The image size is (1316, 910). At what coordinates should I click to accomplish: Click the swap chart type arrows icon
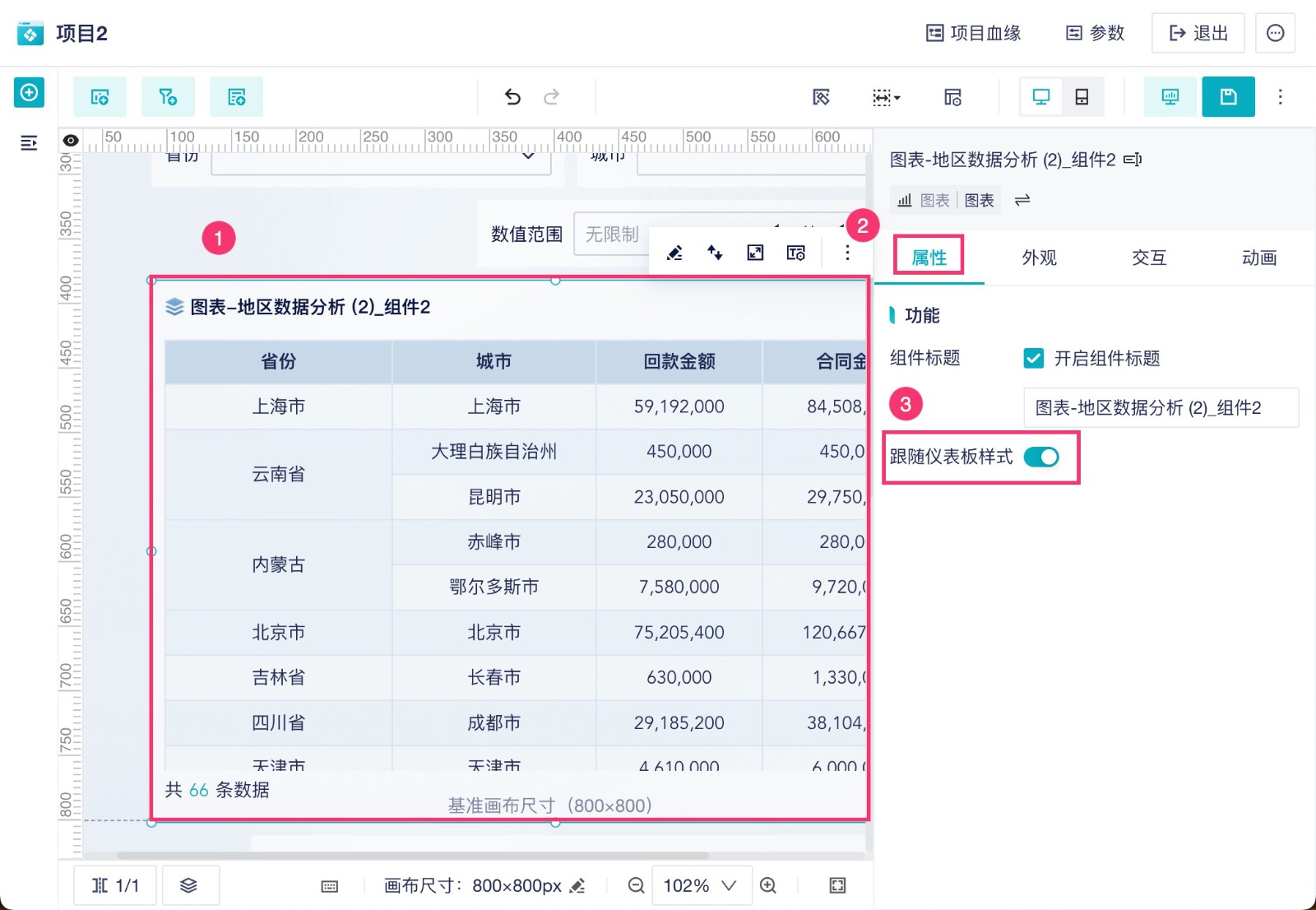[x=1022, y=200]
